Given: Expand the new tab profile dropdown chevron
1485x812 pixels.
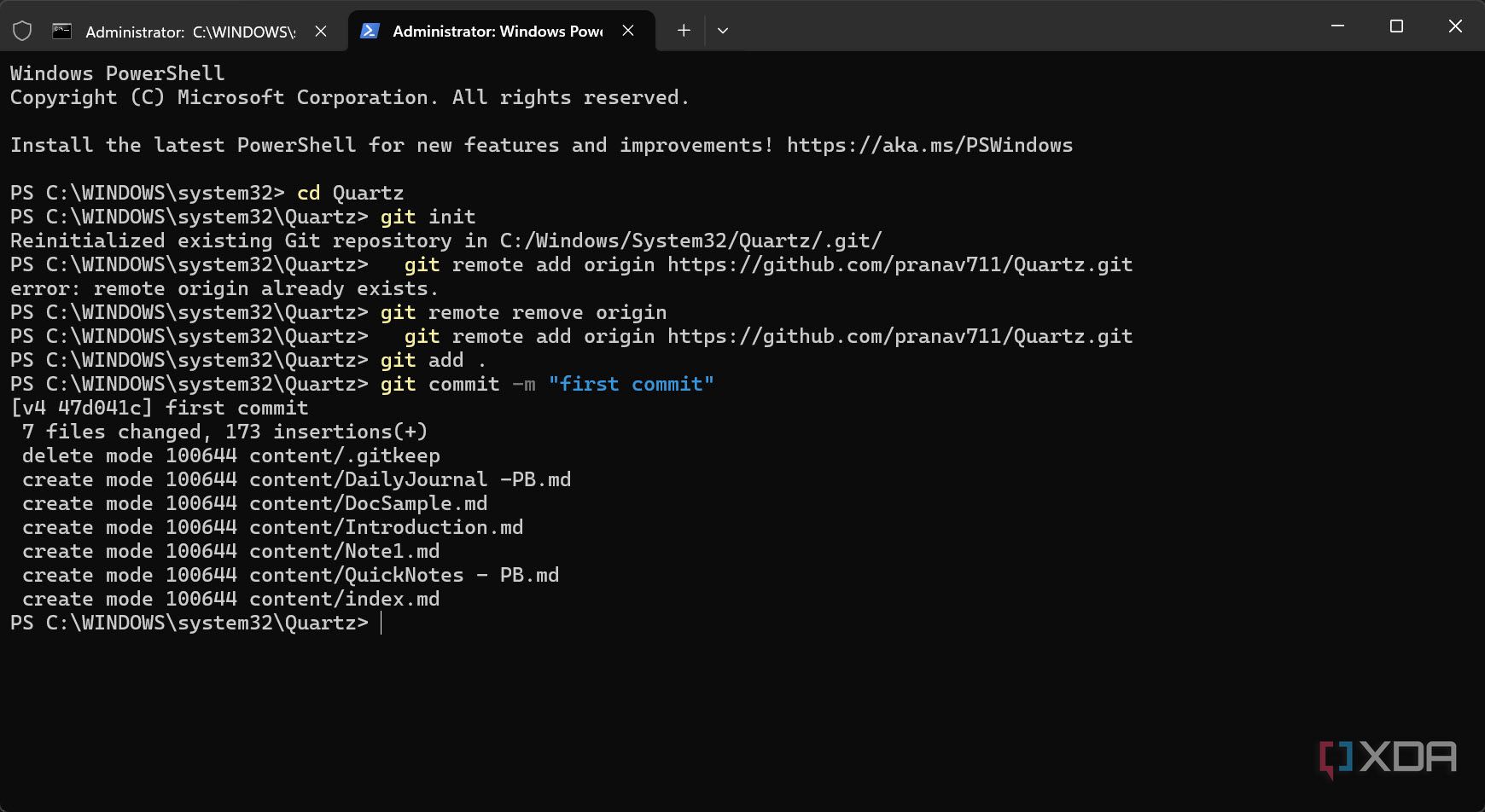Looking at the screenshot, I should [723, 31].
